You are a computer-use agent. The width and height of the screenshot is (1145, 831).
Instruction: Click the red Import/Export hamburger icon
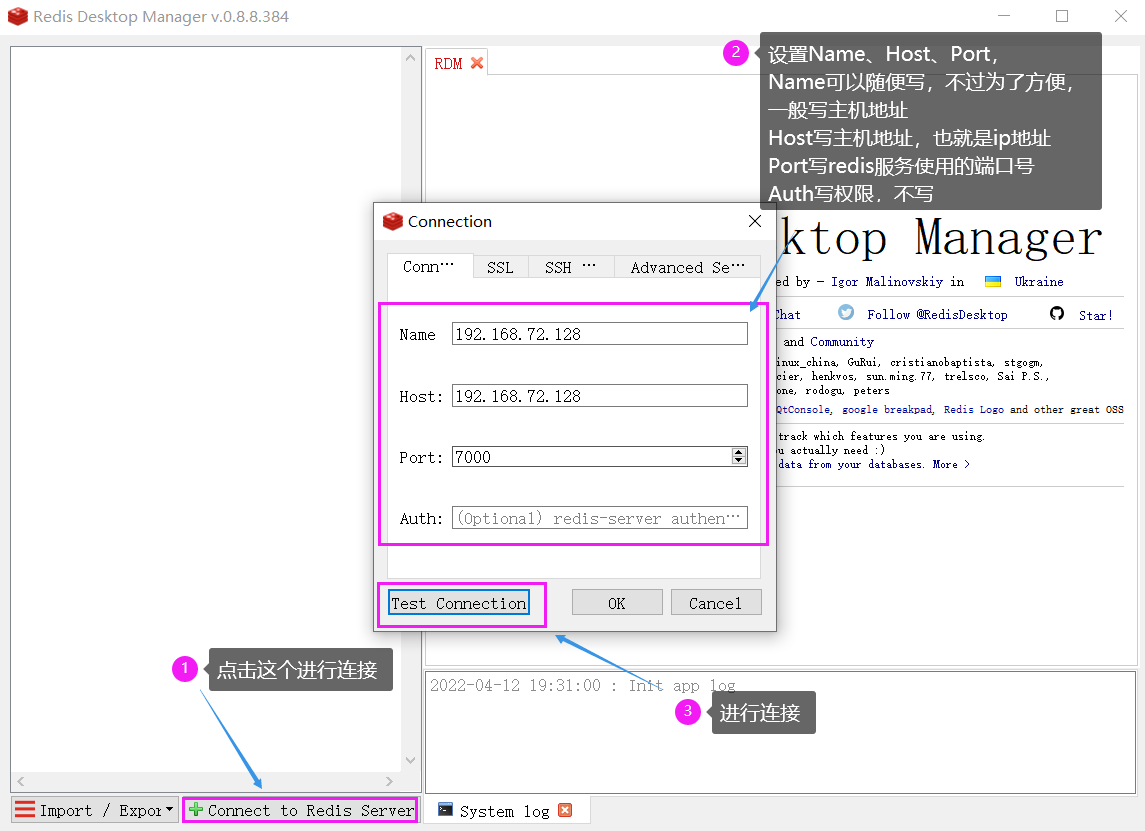pyautogui.click(x=25, y=810)
